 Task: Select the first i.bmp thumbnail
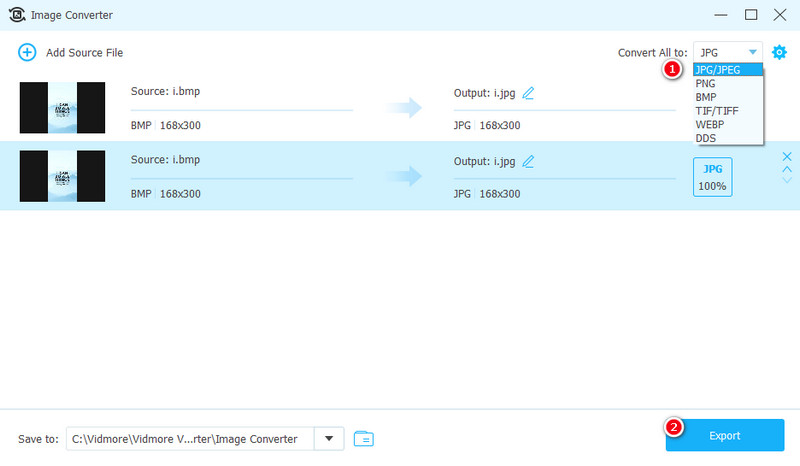(x=62, y=108)
